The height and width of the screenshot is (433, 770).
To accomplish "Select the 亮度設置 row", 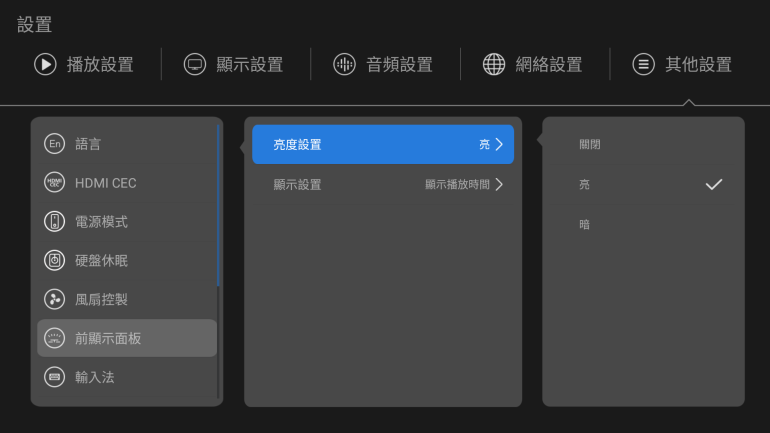I will (383, 144).
